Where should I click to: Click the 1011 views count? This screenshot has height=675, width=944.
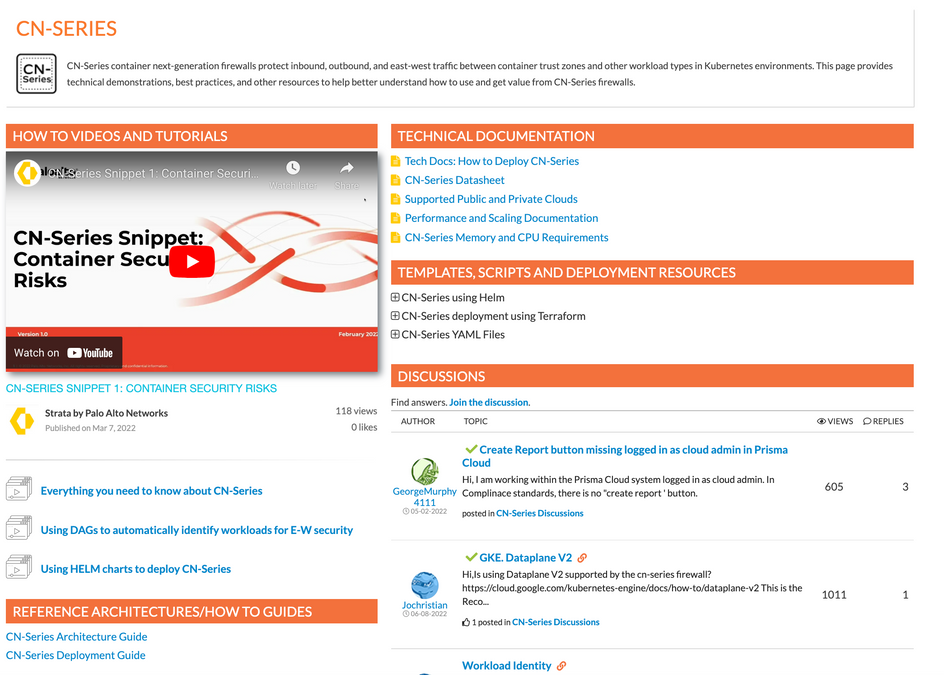pyautogui.click(x=834, y=595)
